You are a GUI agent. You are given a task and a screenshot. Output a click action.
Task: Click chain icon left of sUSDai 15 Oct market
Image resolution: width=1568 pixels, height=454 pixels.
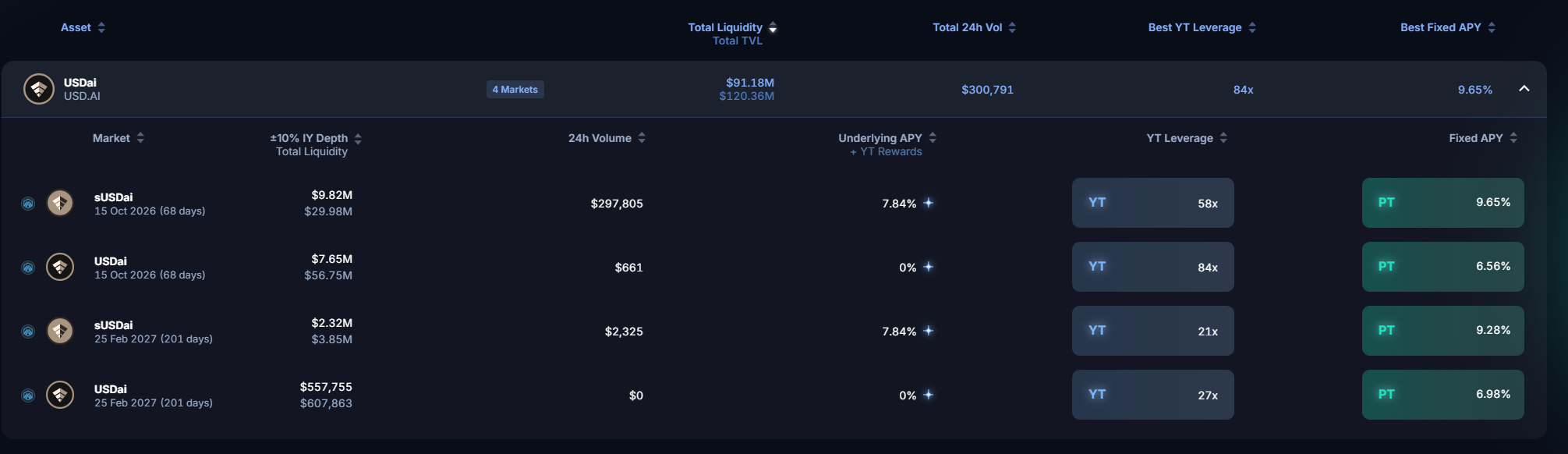[x=28, y=204]
